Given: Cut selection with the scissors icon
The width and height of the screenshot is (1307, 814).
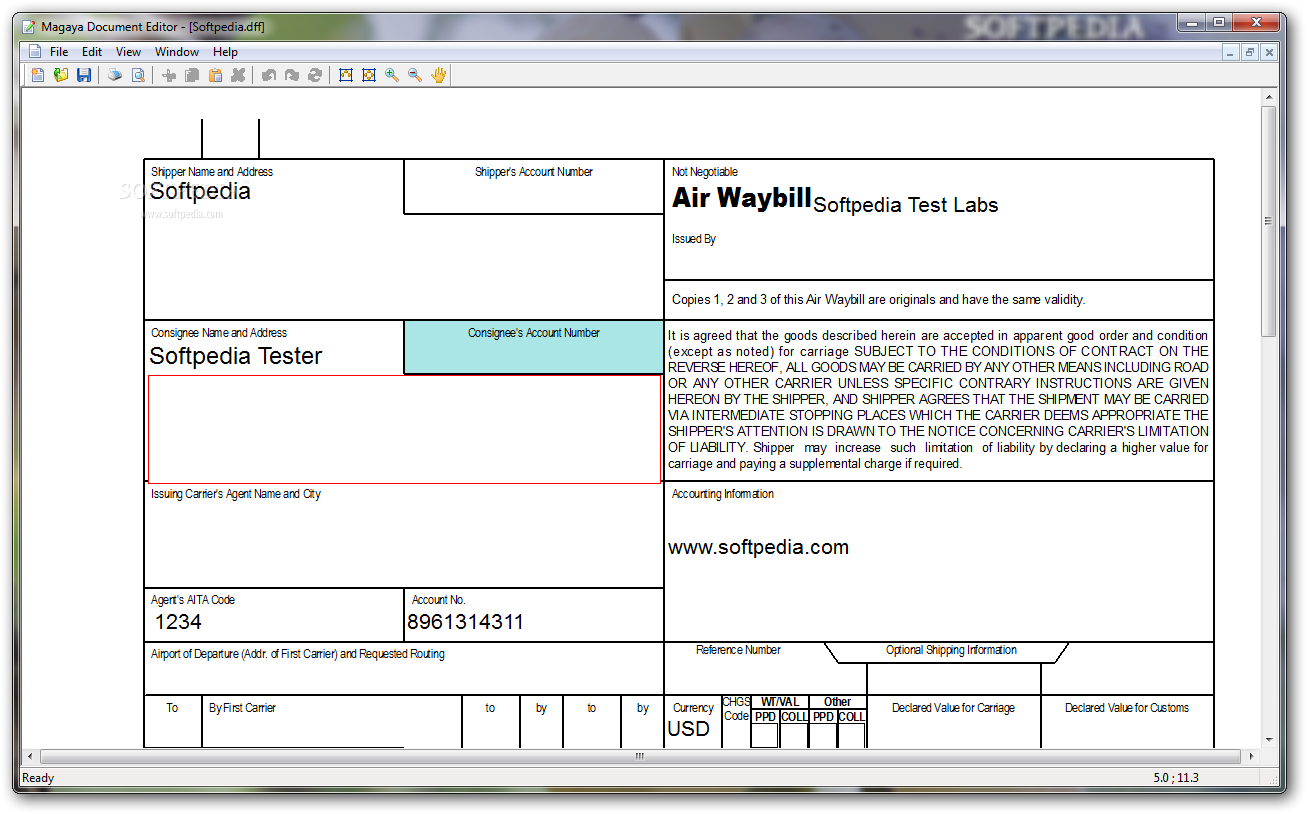Looking at the screenshot, I should tap(169, 75).
